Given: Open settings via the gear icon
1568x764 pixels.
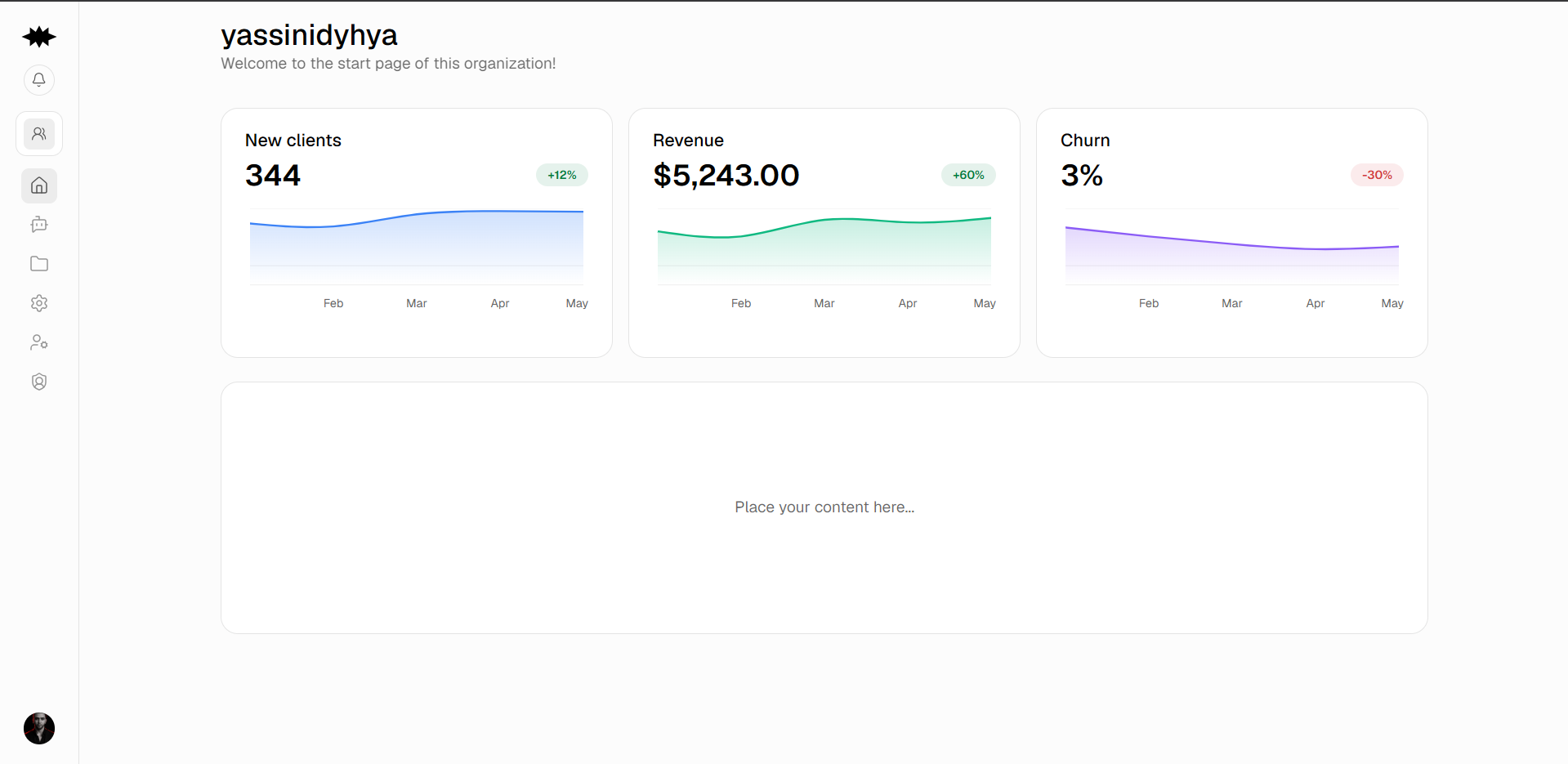Looking at the screenshot, I should (39, 303).
